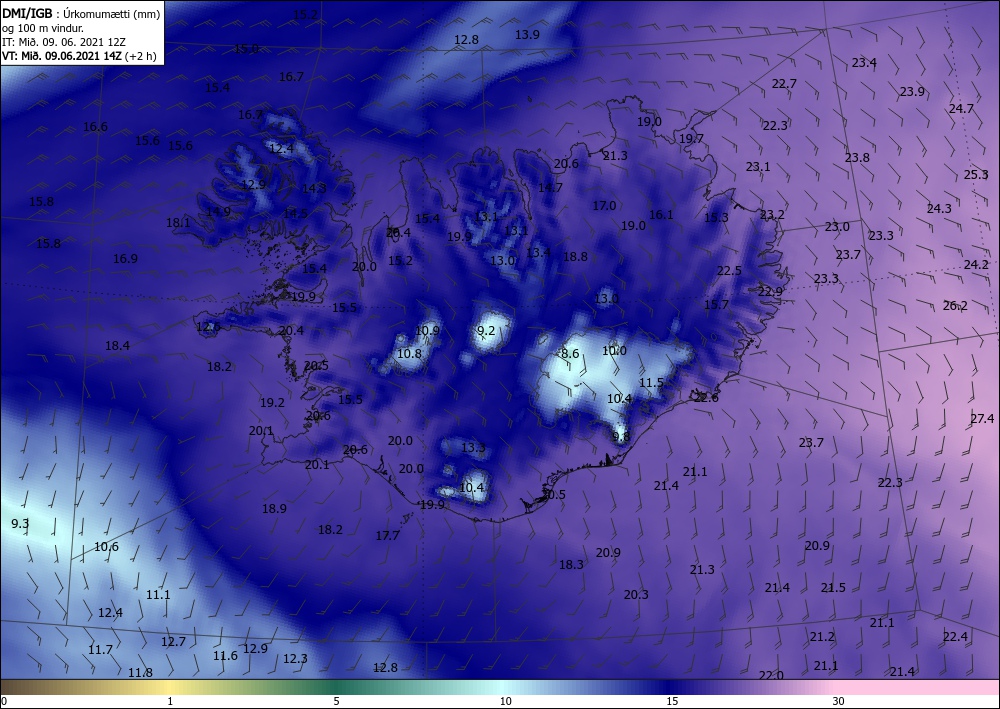The width and height of the screenshot is (1000, 709).
Task: Click the map value 11.7
Action: 100,650
